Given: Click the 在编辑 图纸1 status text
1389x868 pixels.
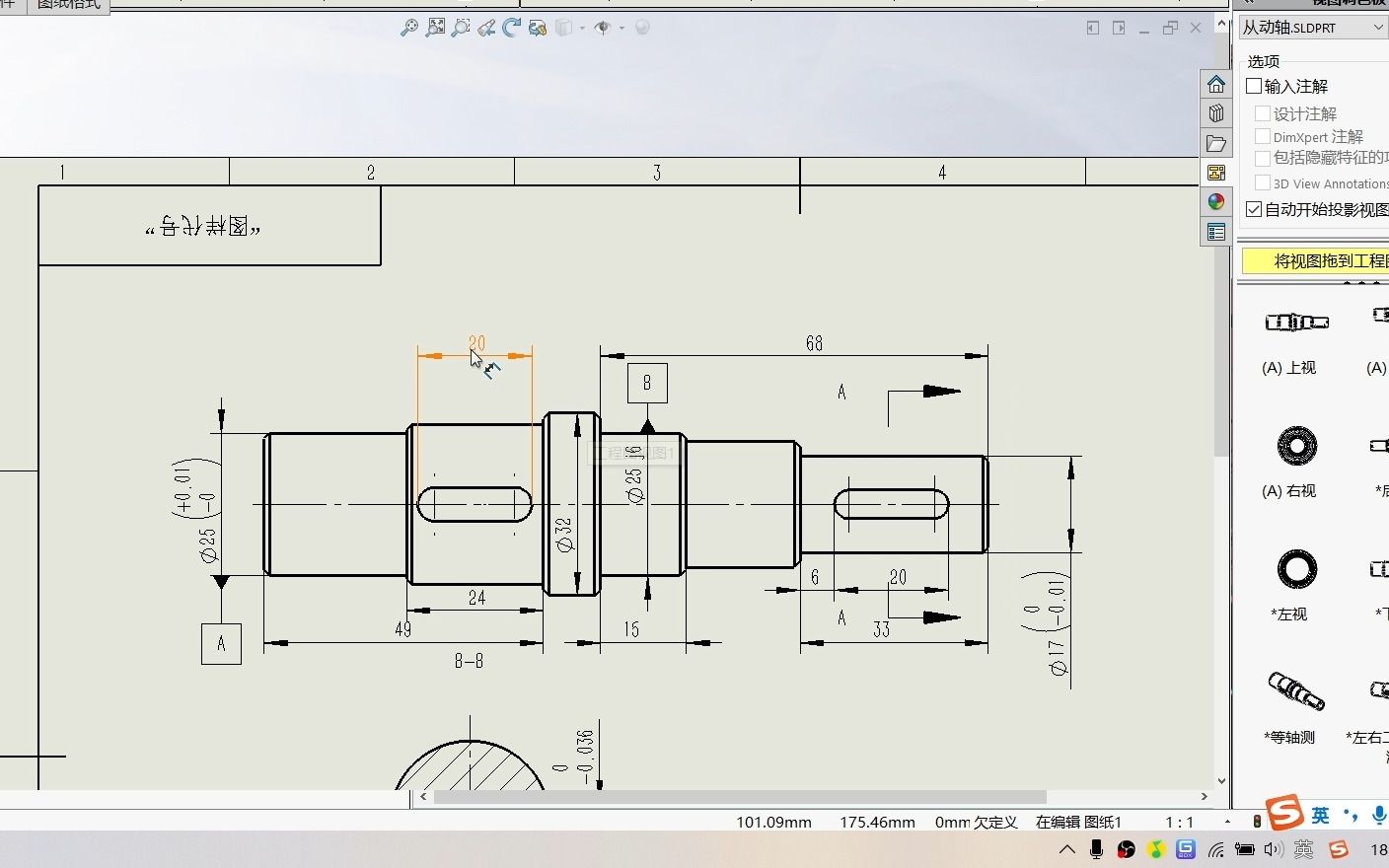Looking at the screenshot, I should [x=1078, y=822].
